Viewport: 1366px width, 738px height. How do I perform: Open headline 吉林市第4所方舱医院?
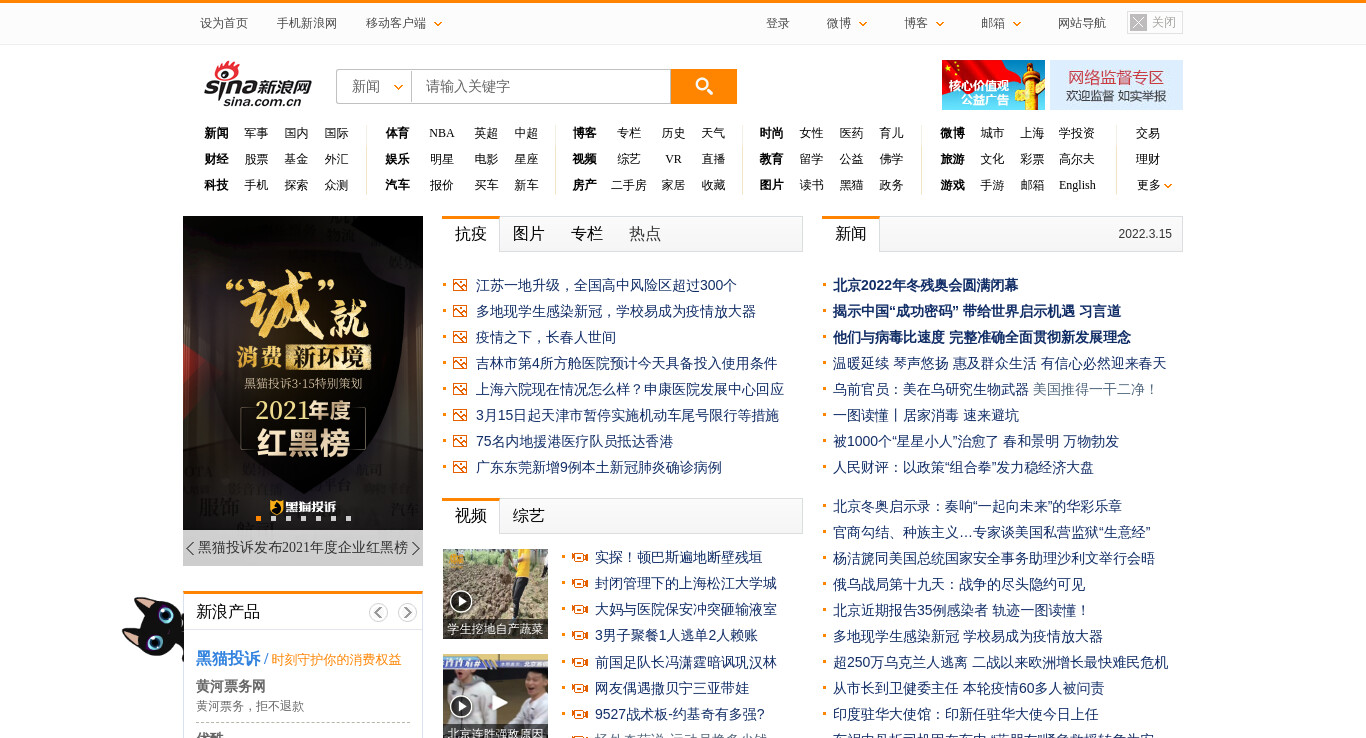click(626, 363)
